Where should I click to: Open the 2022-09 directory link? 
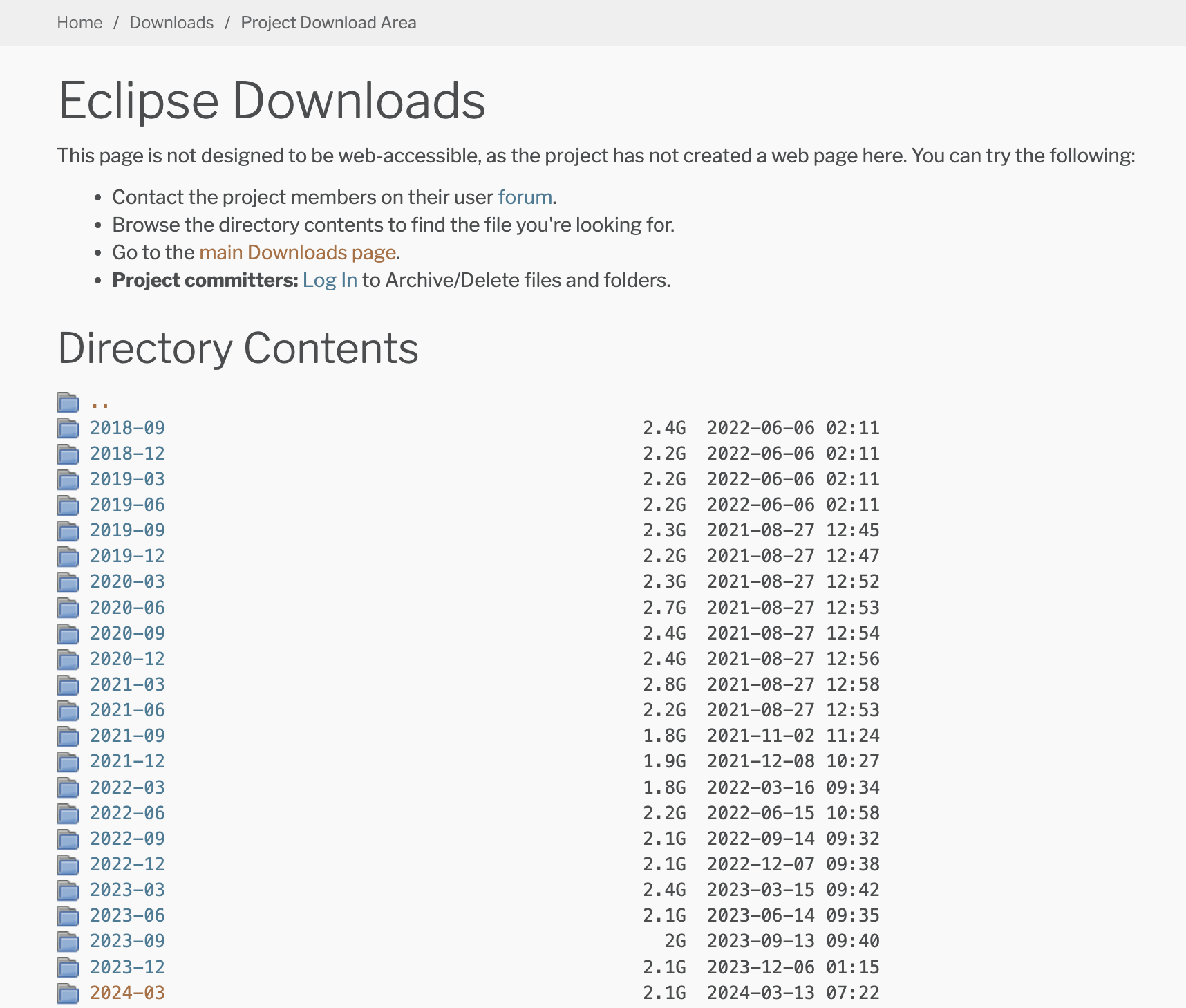127,839
